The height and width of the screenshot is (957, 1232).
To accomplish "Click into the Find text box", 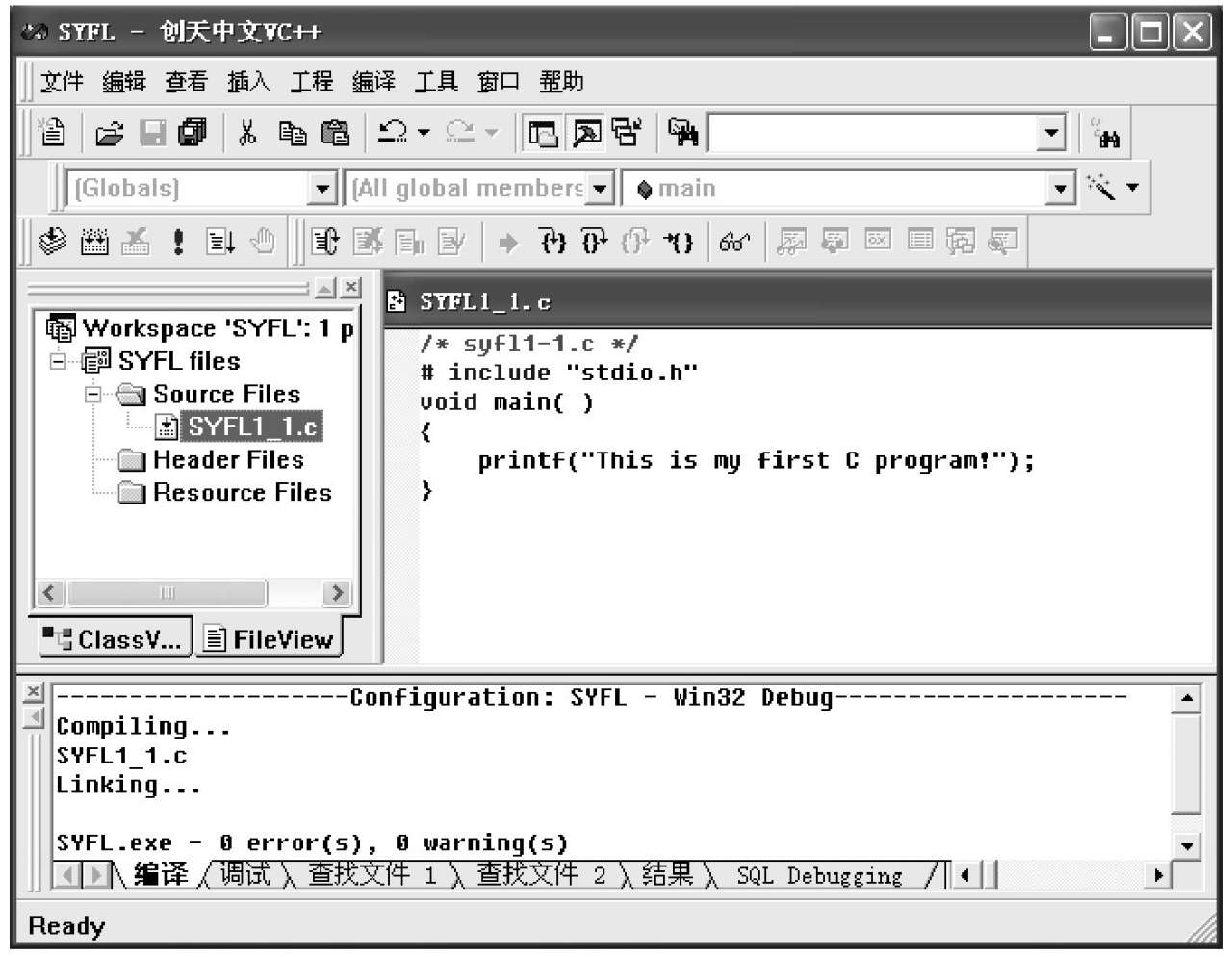I will 874,133.
